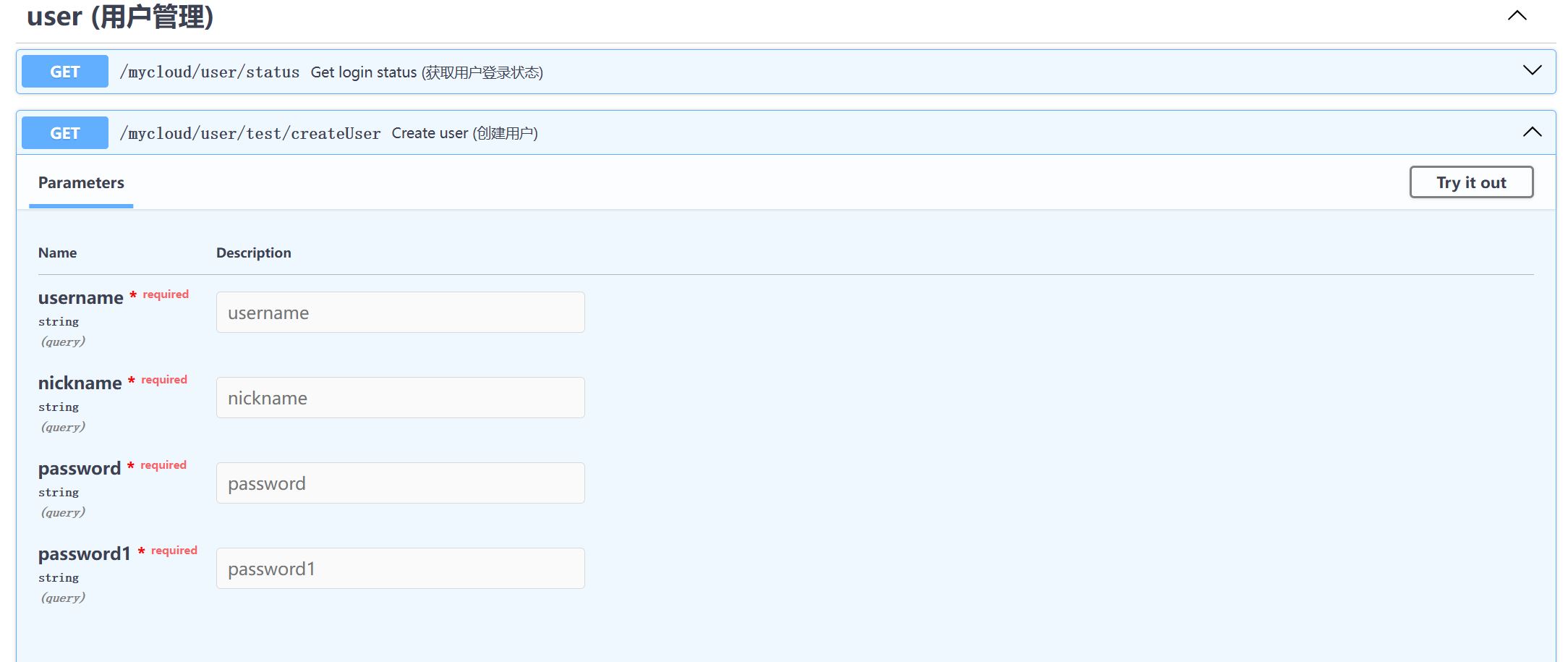Click the user (用户管理) section heading
1568x662 pixels.
(119, 17)
